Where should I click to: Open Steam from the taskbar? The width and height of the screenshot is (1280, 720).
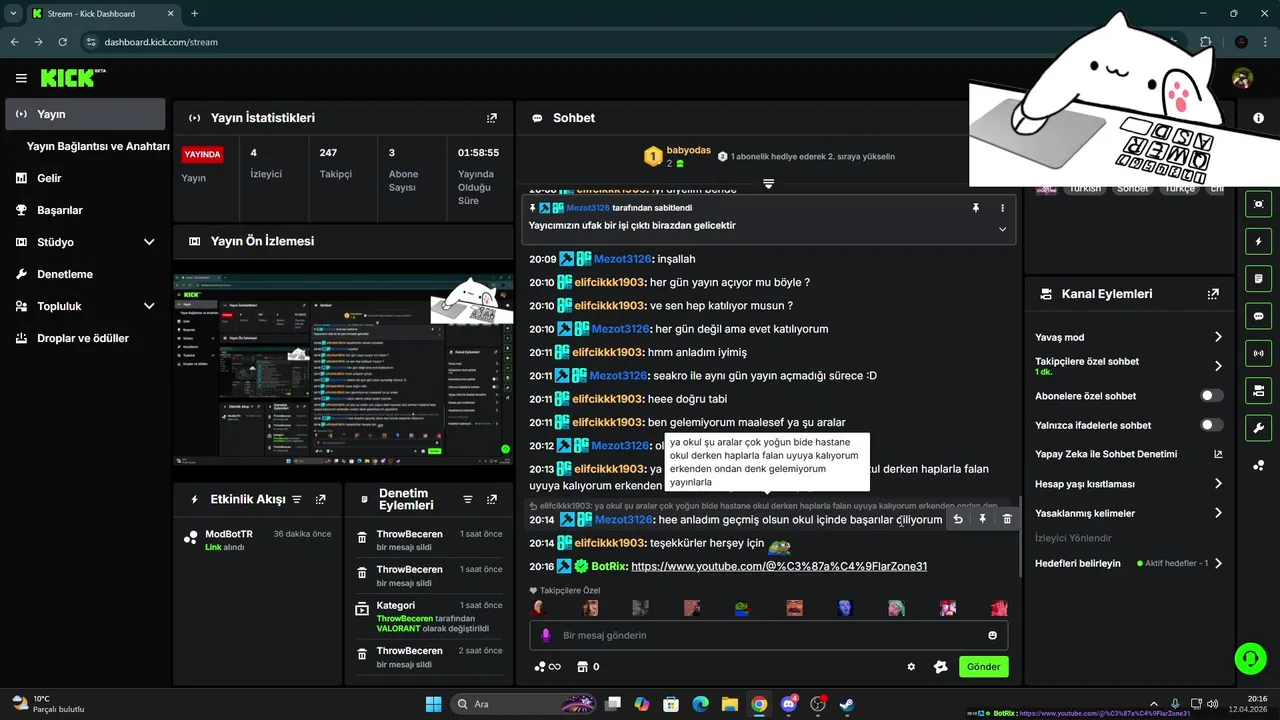coord(847,704)
